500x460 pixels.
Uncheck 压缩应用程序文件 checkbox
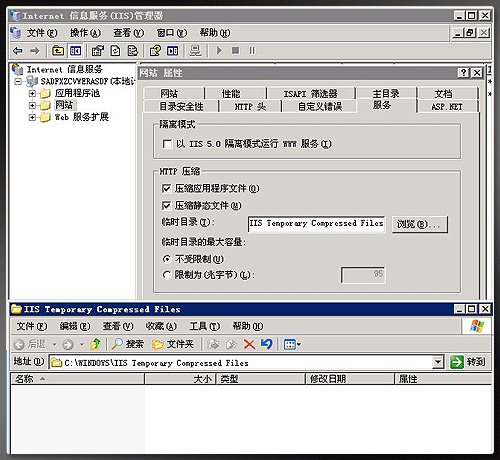pyautogui.click(x=166, y=189)
